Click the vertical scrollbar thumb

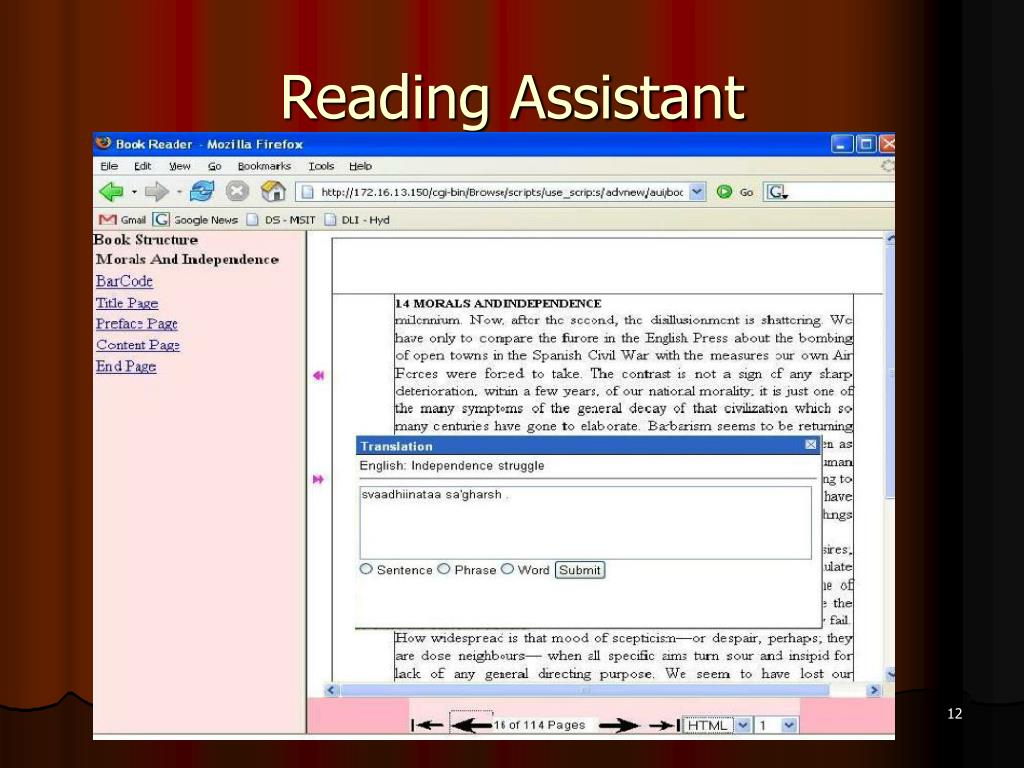[889, 372]
